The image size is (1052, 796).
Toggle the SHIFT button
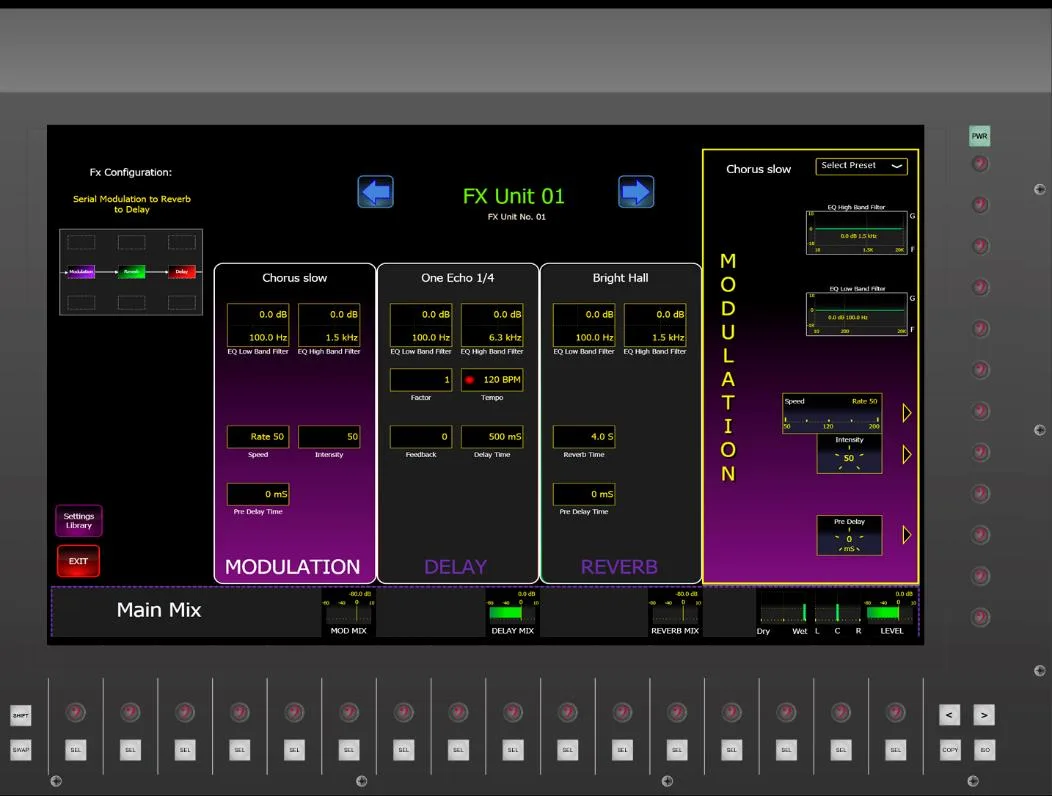21,715
